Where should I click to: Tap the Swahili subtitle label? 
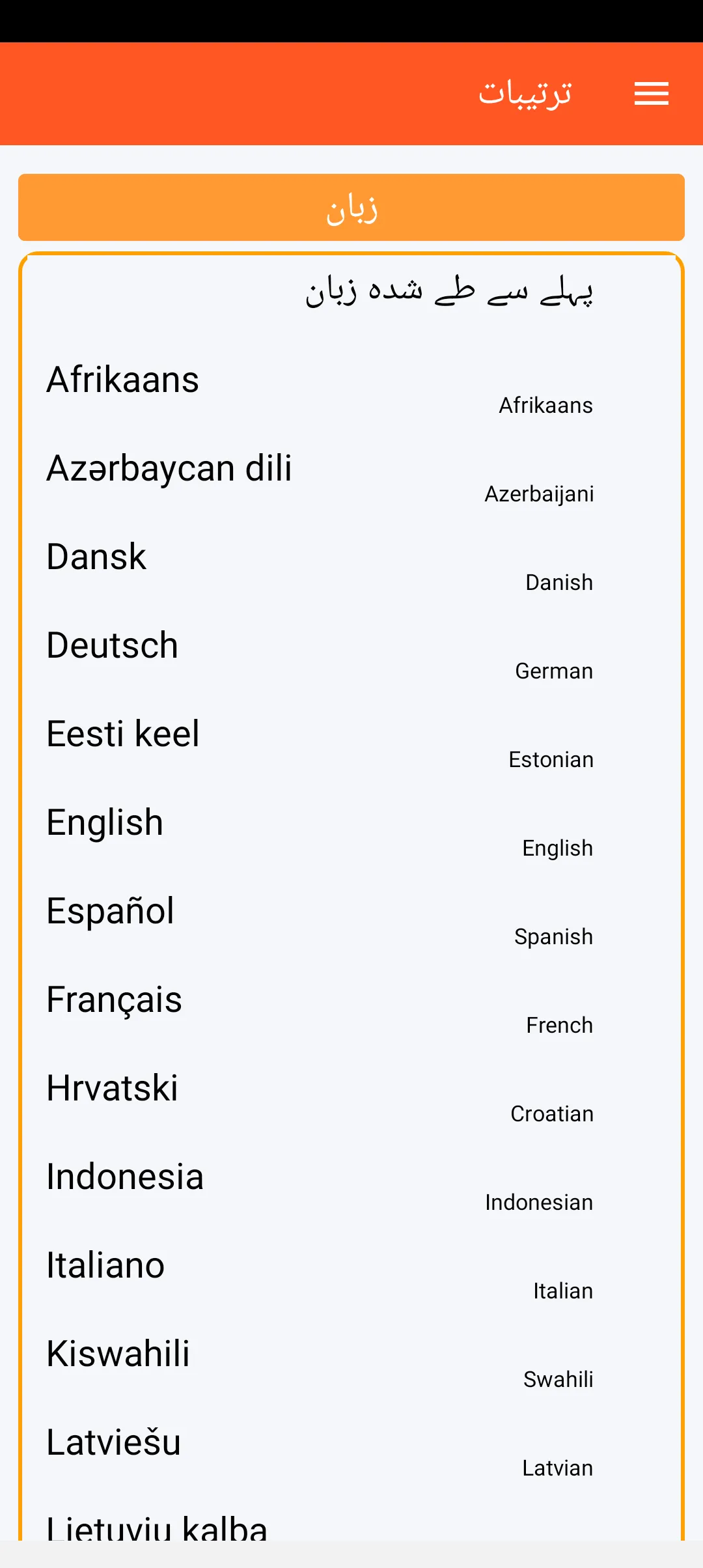(x=558, y=1380)
